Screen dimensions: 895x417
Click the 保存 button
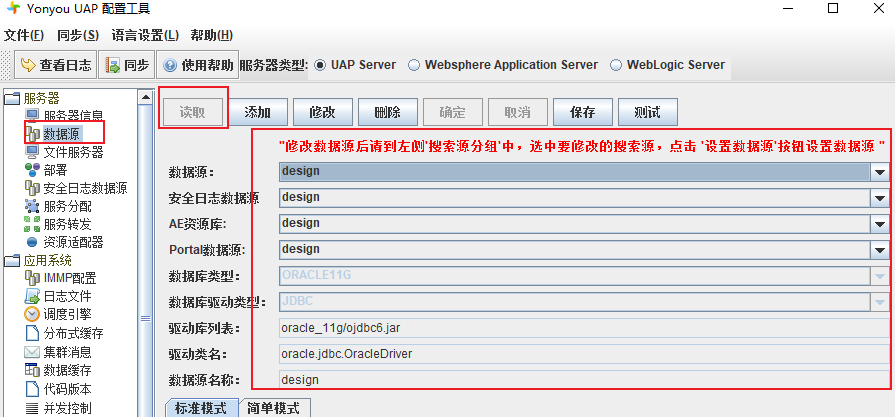(583, 112)
